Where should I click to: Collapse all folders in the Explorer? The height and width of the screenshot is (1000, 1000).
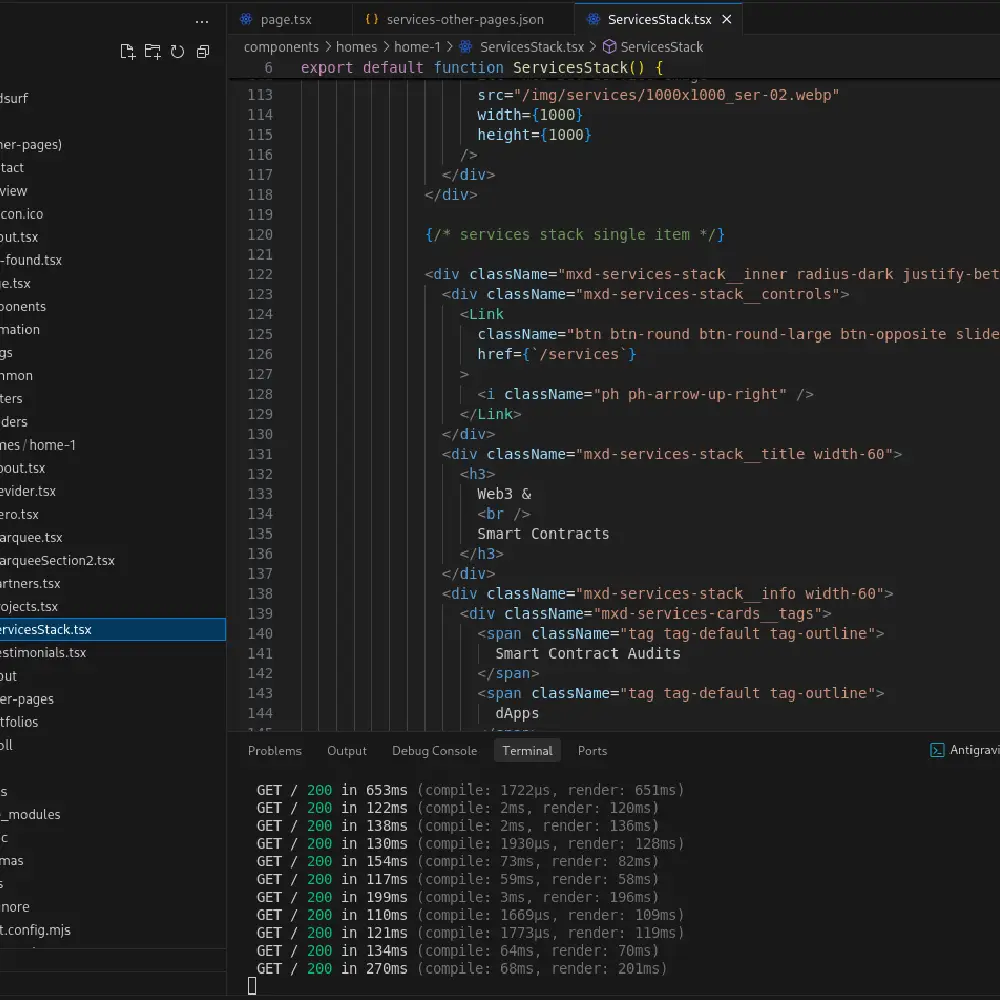[203, 51]
